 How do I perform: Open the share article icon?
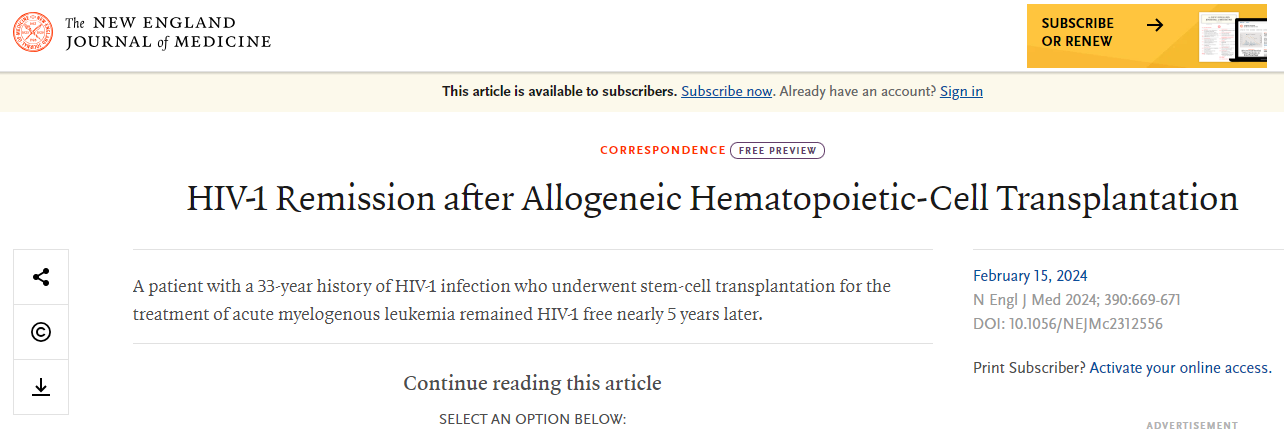coord(41,277)
